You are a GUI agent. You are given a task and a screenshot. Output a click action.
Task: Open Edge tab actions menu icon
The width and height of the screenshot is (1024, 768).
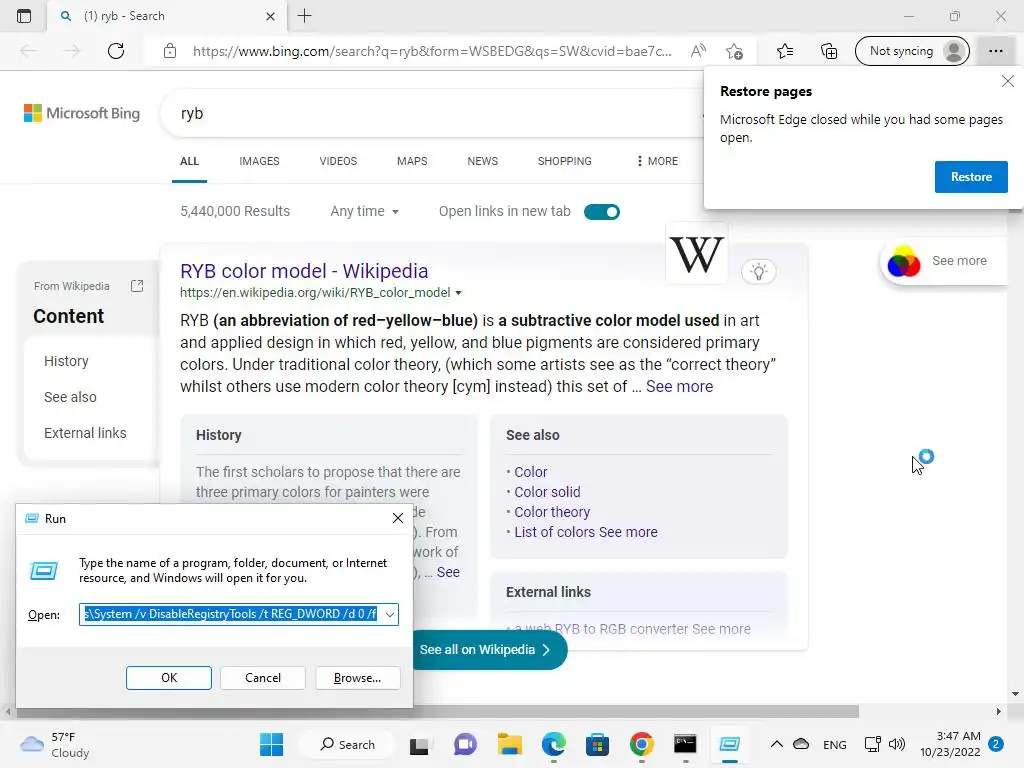pyautogui.click(x=24, y=16)
